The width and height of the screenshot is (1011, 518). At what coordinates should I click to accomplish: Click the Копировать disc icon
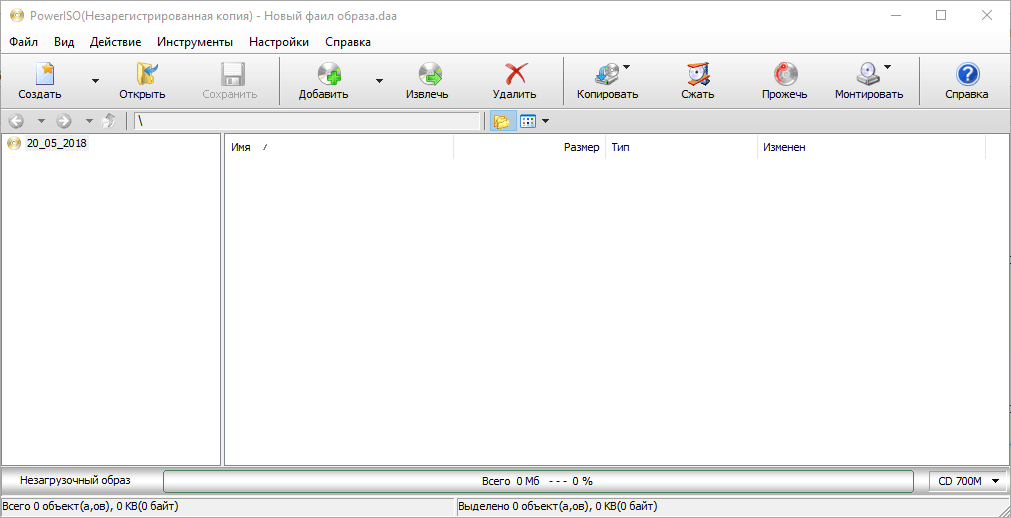pyautogui.click(x=606, y=74)
